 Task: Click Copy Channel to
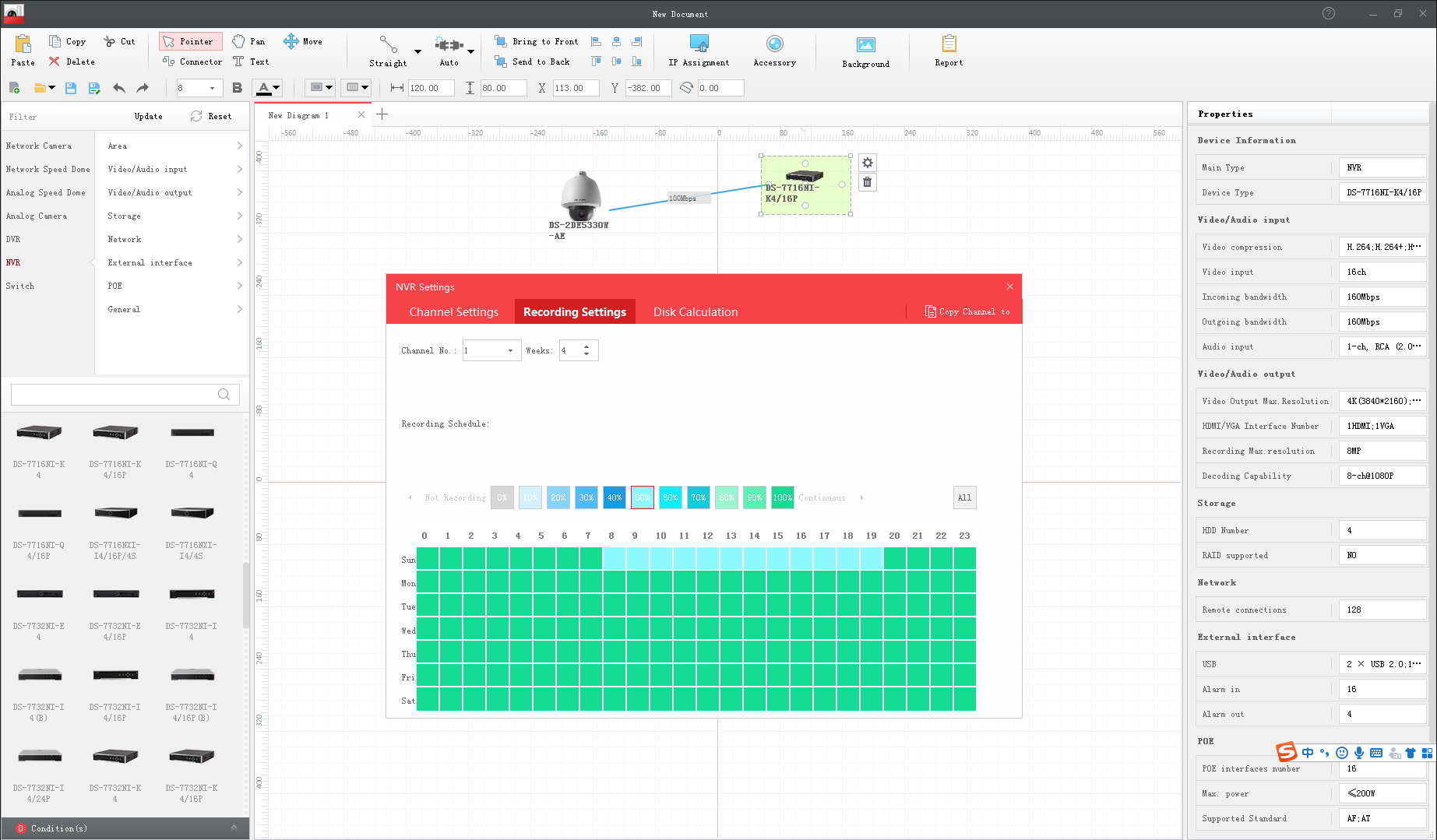click(x=967, y=311)
